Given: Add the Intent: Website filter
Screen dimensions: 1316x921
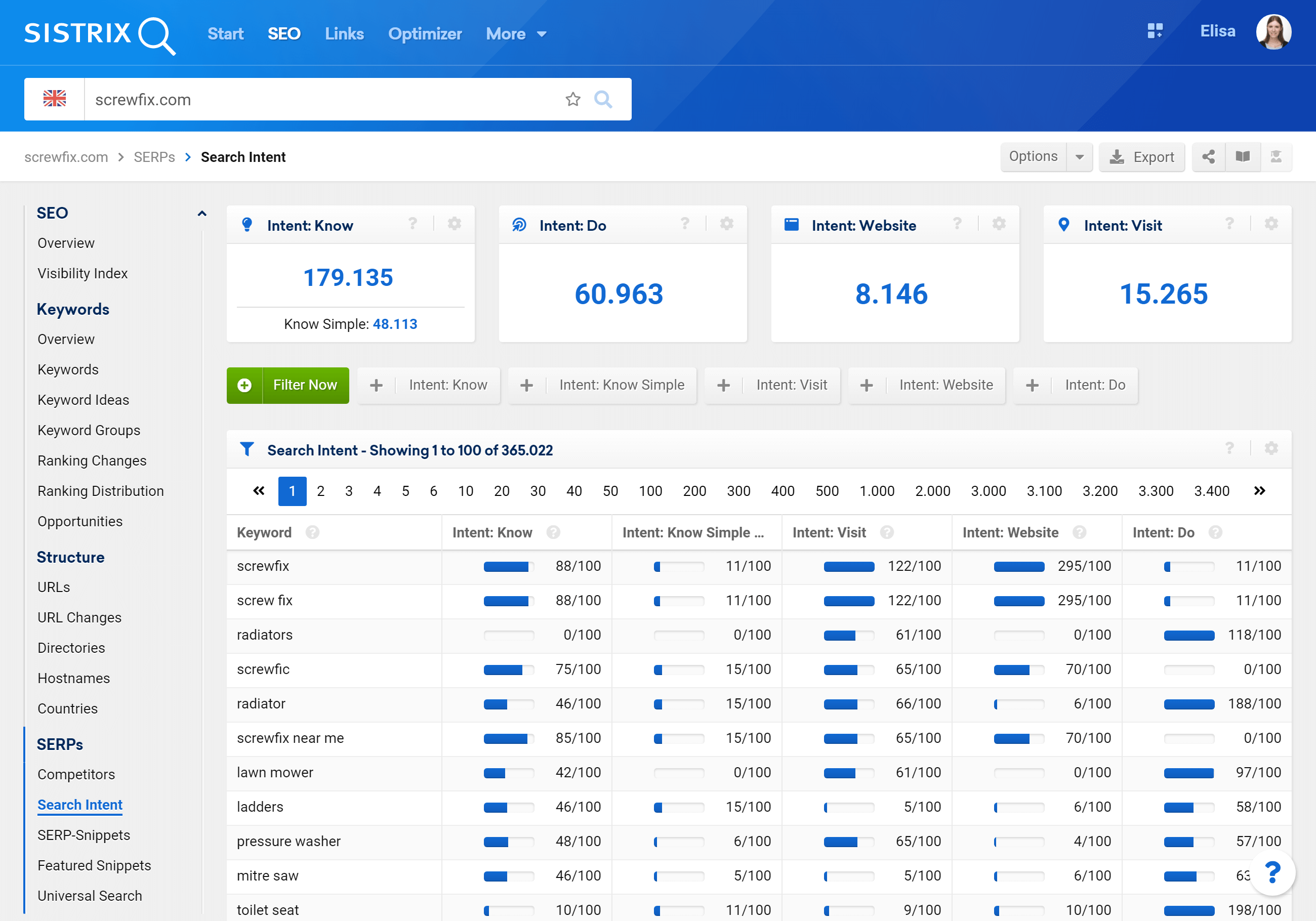Looking at the screenshot, I should pyautogui.click(x=927, y=385).
